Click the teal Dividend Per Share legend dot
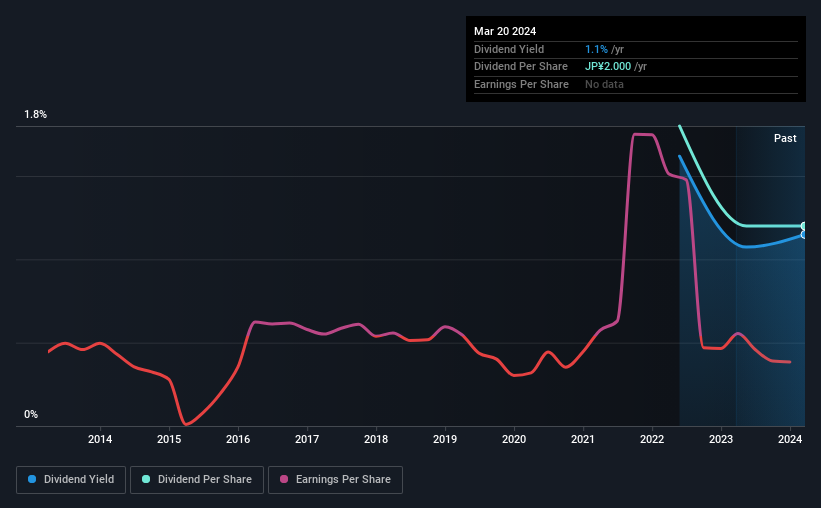The image size is (821, 508). (146, 479)
